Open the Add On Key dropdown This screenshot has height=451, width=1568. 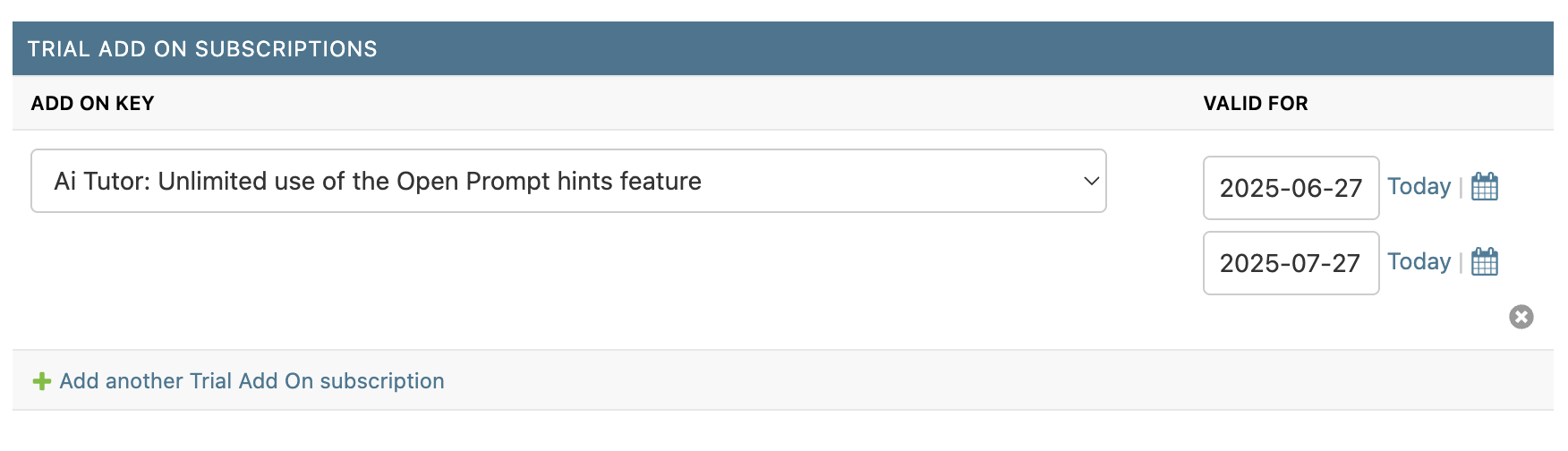[x=568, y=181]
